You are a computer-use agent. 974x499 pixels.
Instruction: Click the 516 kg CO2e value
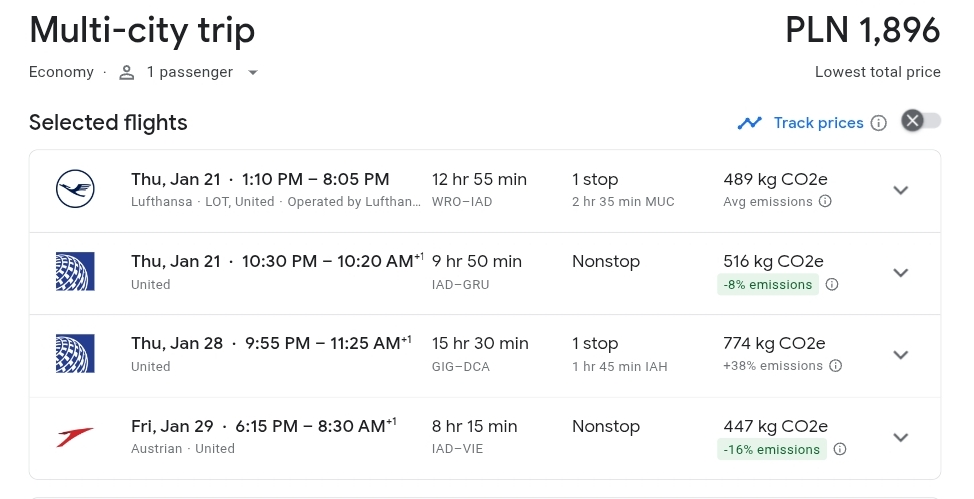[x=773, y=262]
